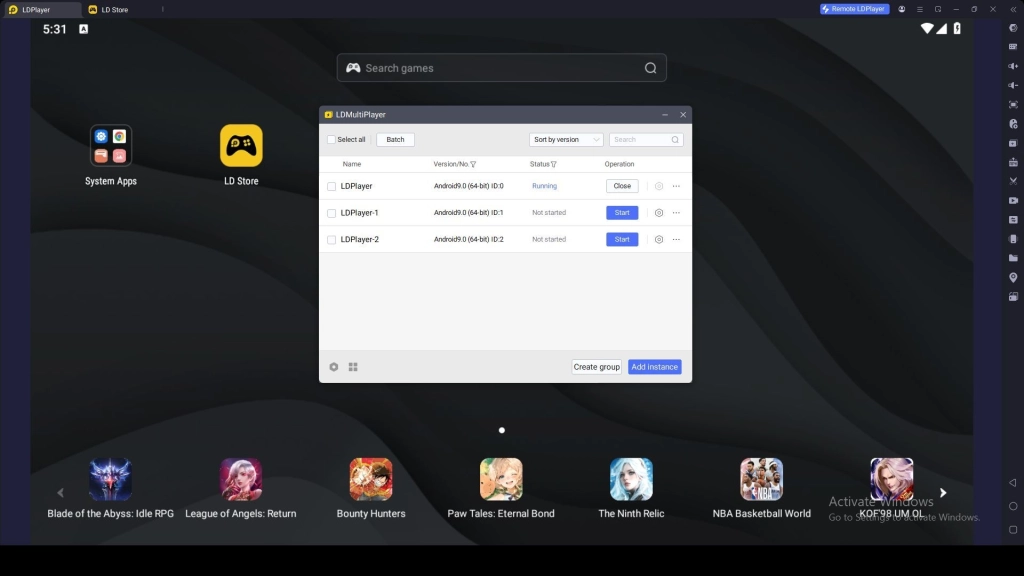
Task: Open the Status column filter
Action: coord(553,164)
